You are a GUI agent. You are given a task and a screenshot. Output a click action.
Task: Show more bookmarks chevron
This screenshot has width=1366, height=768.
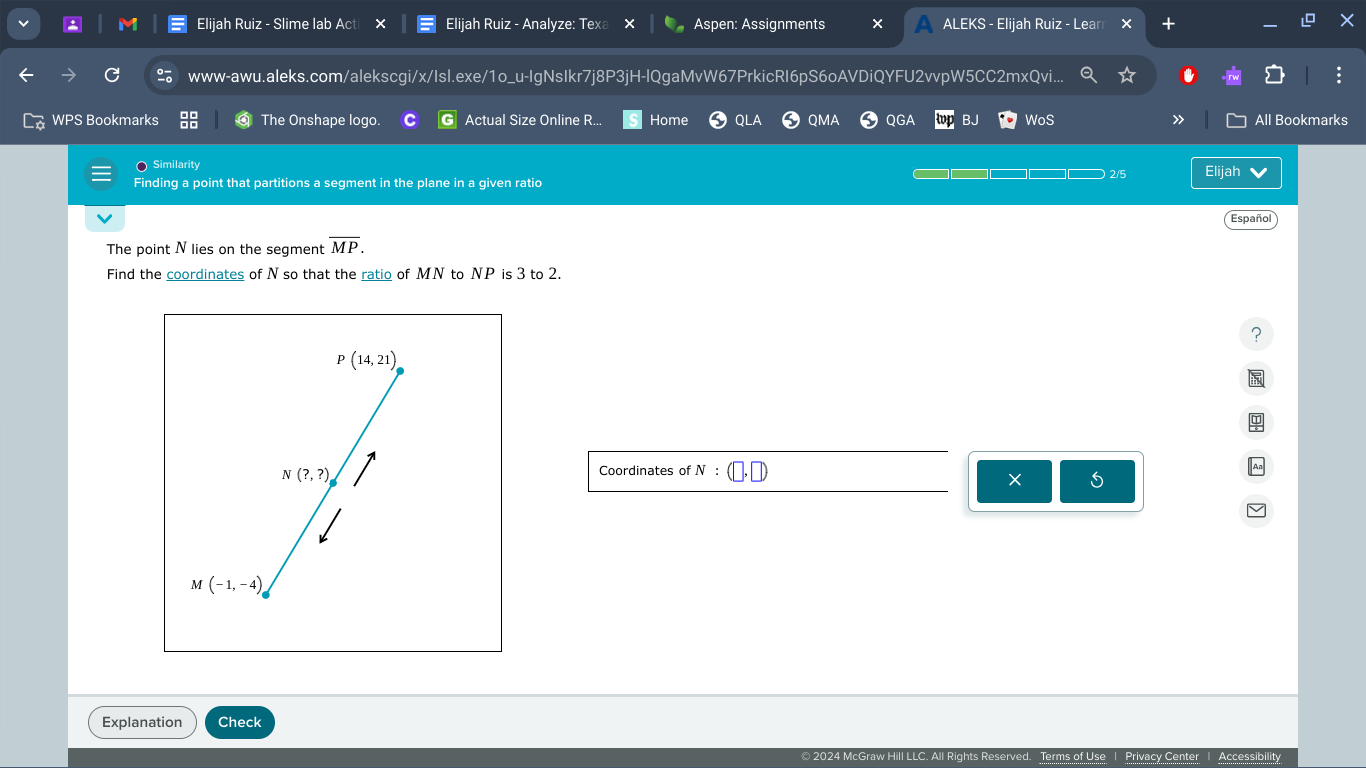(x=1178, y=120)
